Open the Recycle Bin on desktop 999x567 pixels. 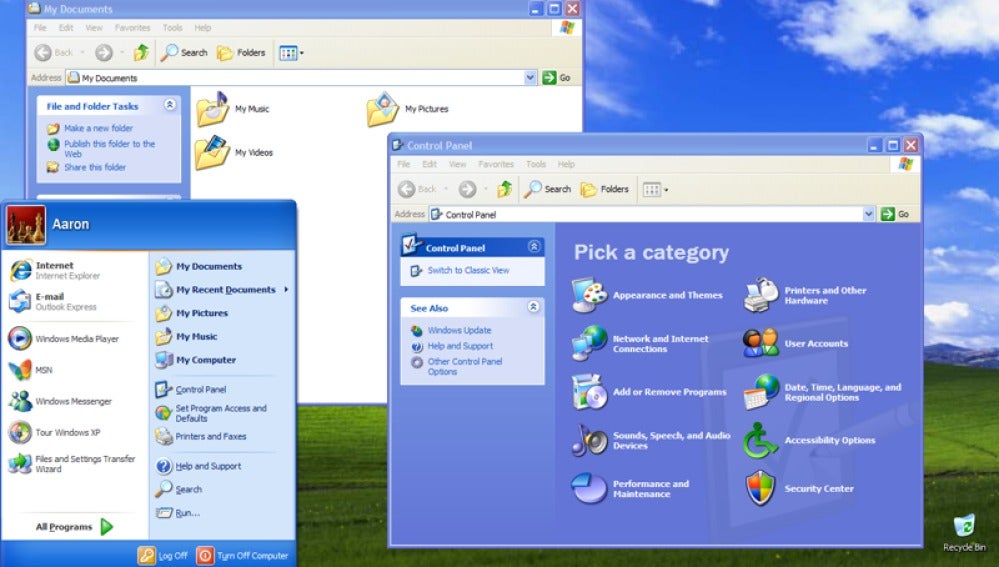point(964,527)
